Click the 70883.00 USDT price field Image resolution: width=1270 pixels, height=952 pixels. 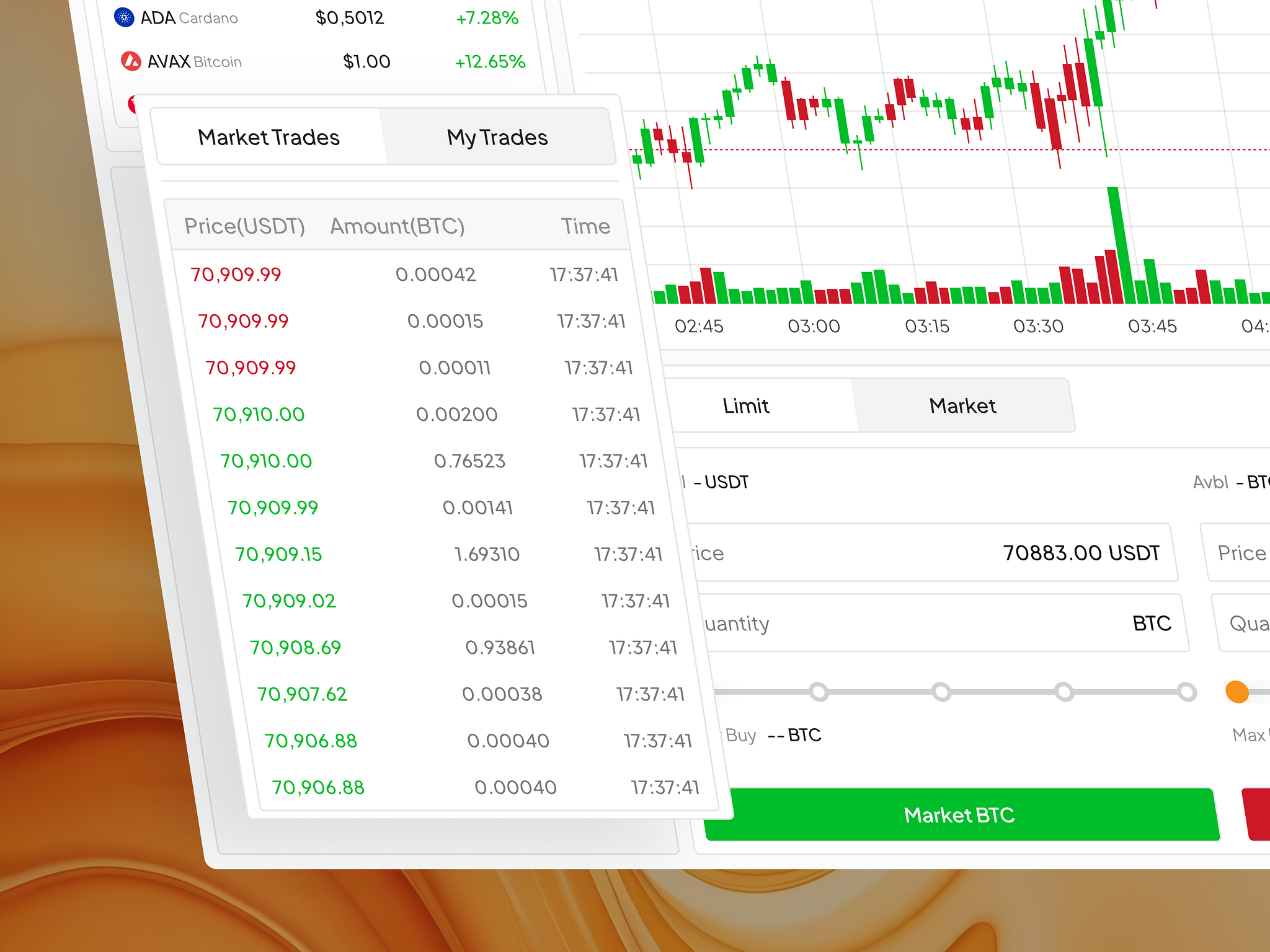(932, 552)
